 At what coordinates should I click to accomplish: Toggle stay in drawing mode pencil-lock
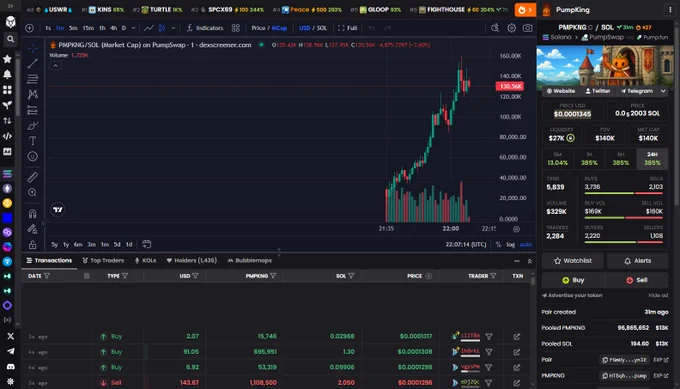click(33, 229)
